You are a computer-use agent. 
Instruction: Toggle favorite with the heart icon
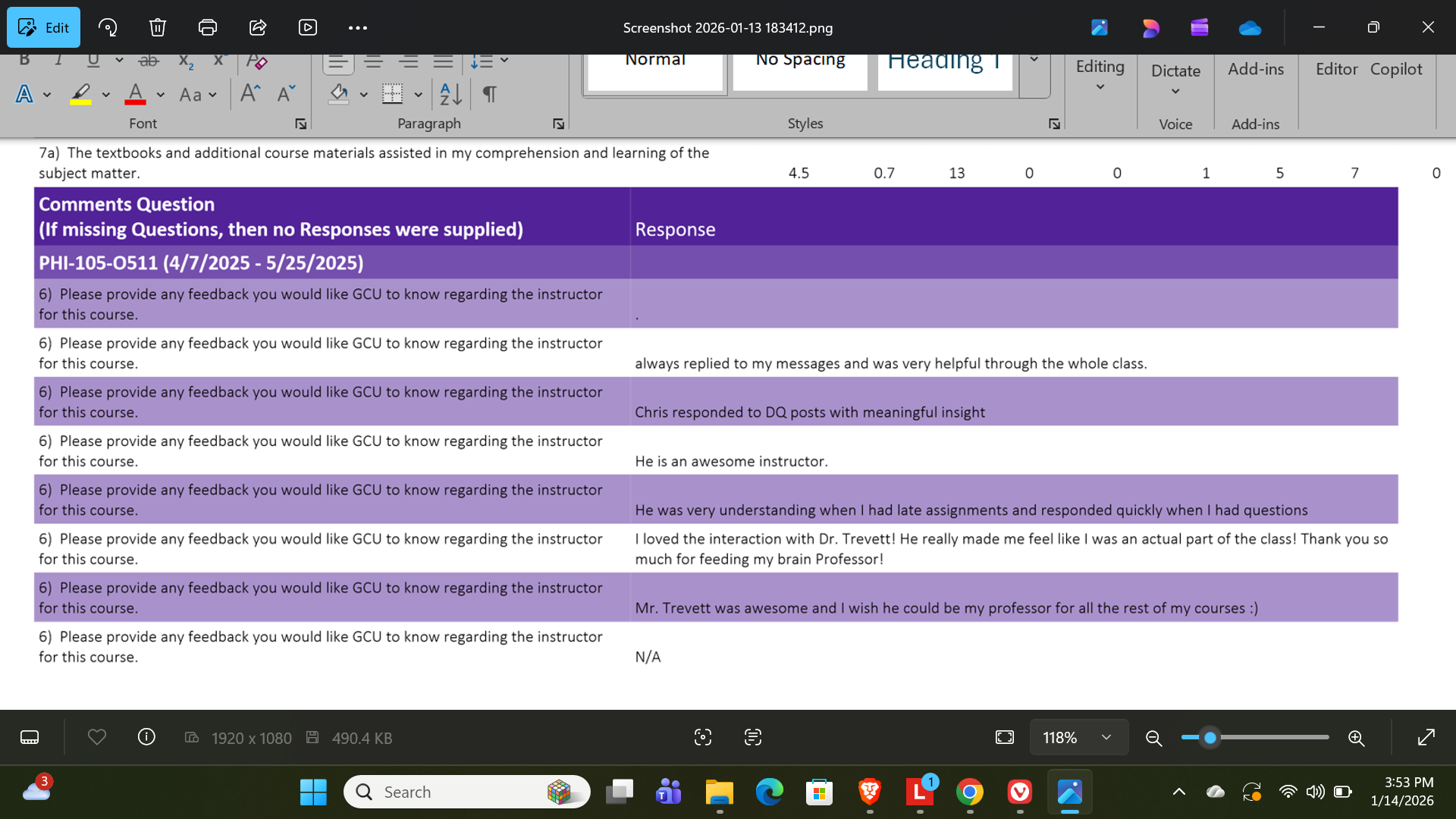click(x=97, y=737)
